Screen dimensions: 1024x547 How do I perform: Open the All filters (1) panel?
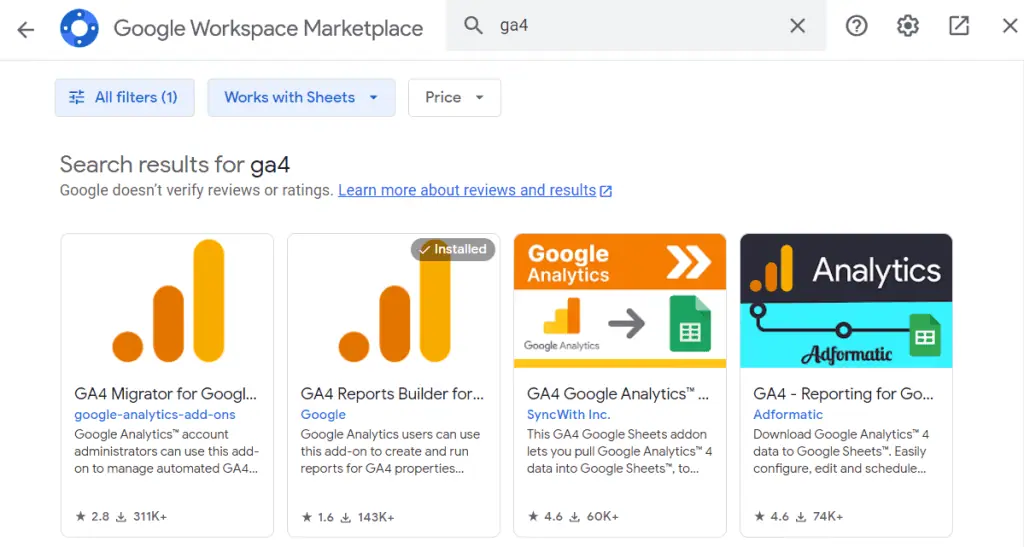[124, 97]
